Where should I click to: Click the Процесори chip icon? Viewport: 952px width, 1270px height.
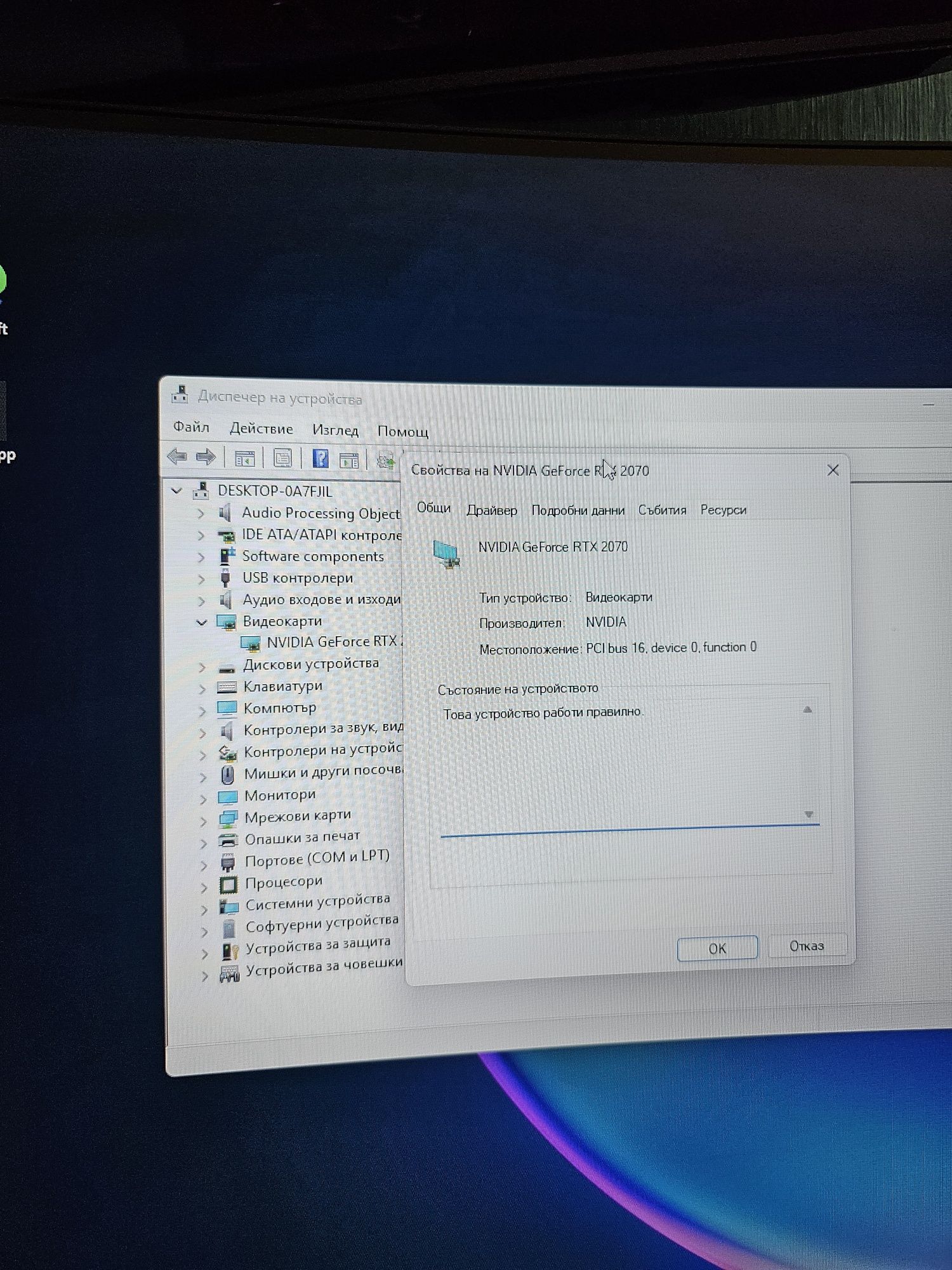coord(228,884)
